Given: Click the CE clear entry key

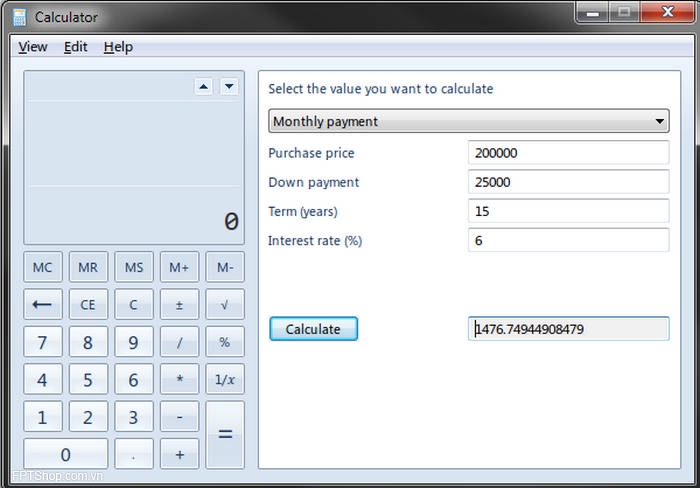Looking at the screenshot, I should (88, 304).
